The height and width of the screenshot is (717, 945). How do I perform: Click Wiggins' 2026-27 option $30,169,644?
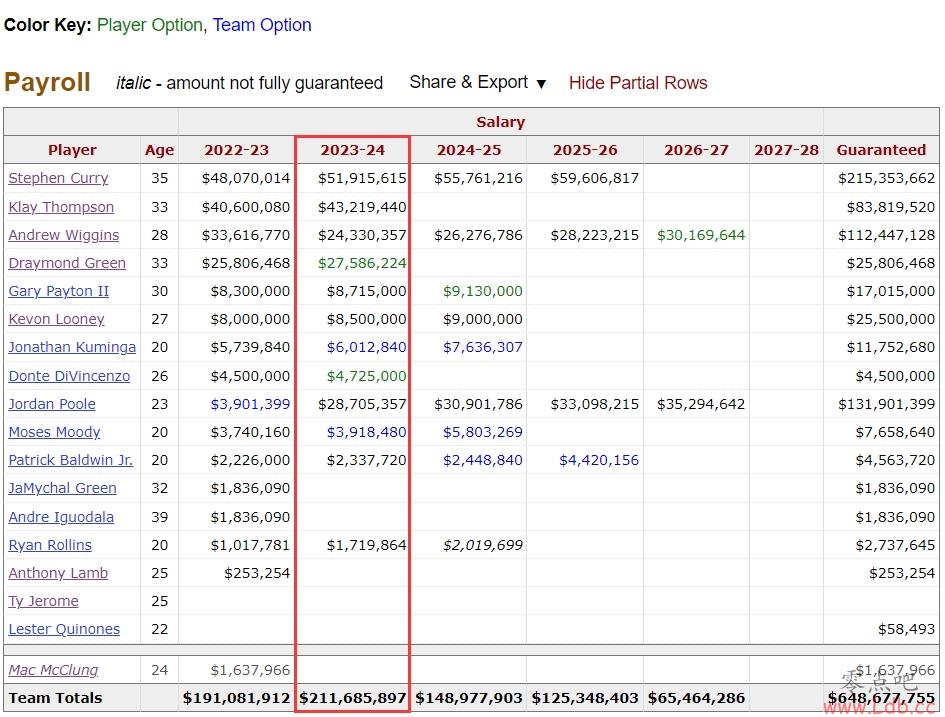tap(701, 235)
